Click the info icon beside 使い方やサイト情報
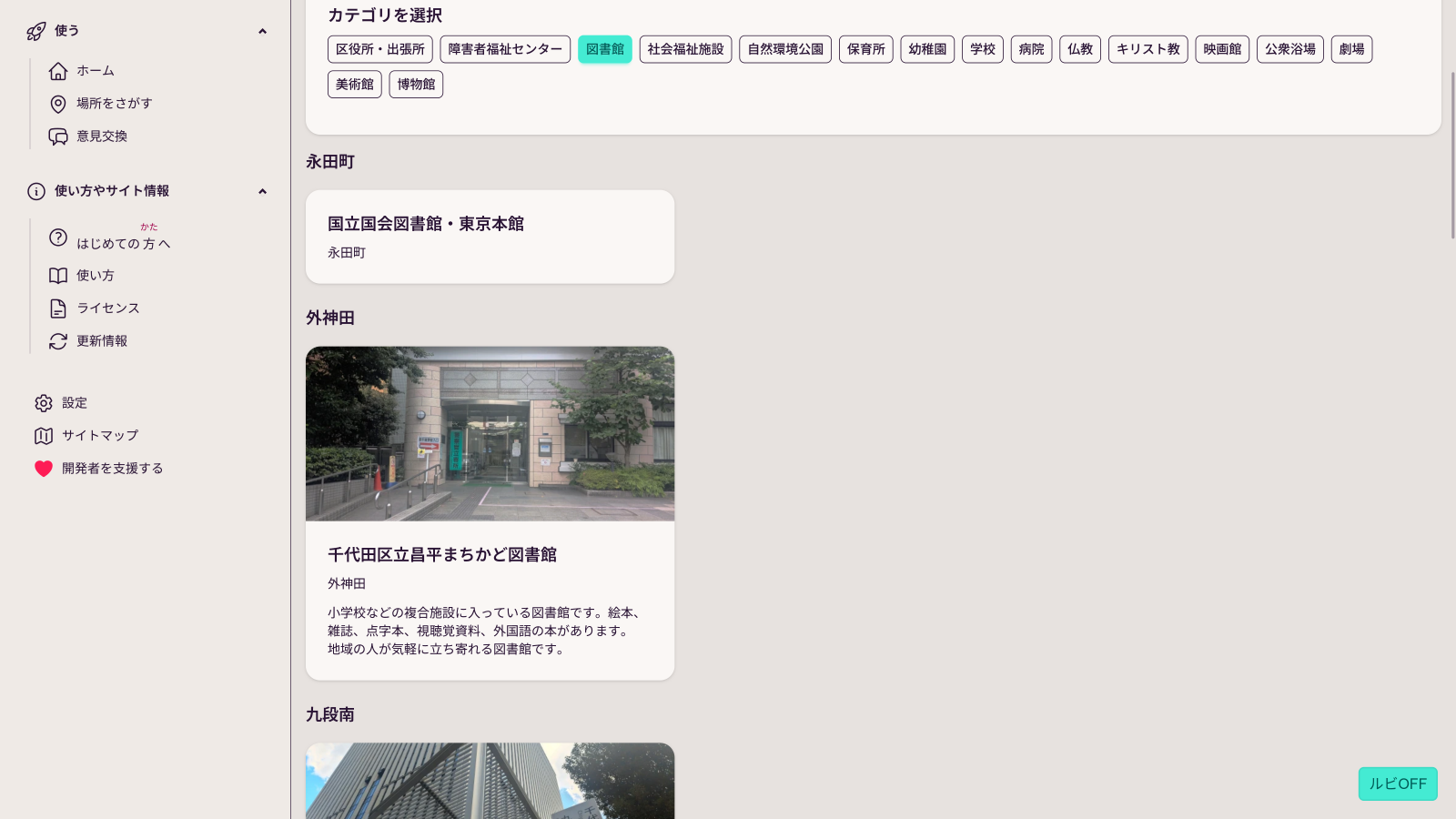Image resolution: width=1456 pixels, height=819 pixels. (x=36, y=191)
